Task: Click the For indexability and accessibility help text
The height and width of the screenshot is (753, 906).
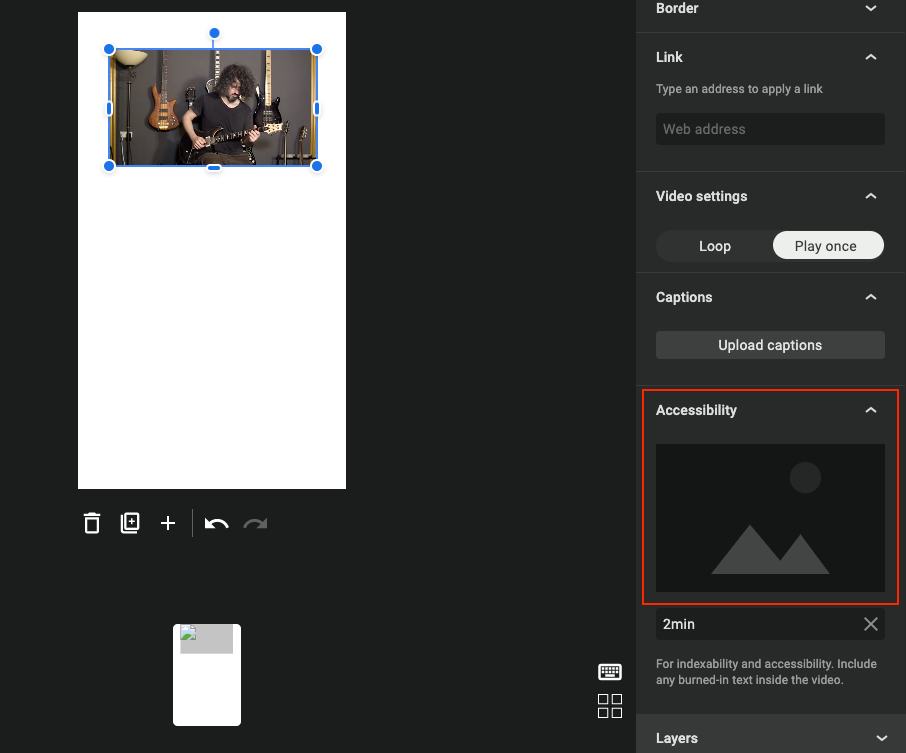Action: pyautogui.click(x=766, y=672)
